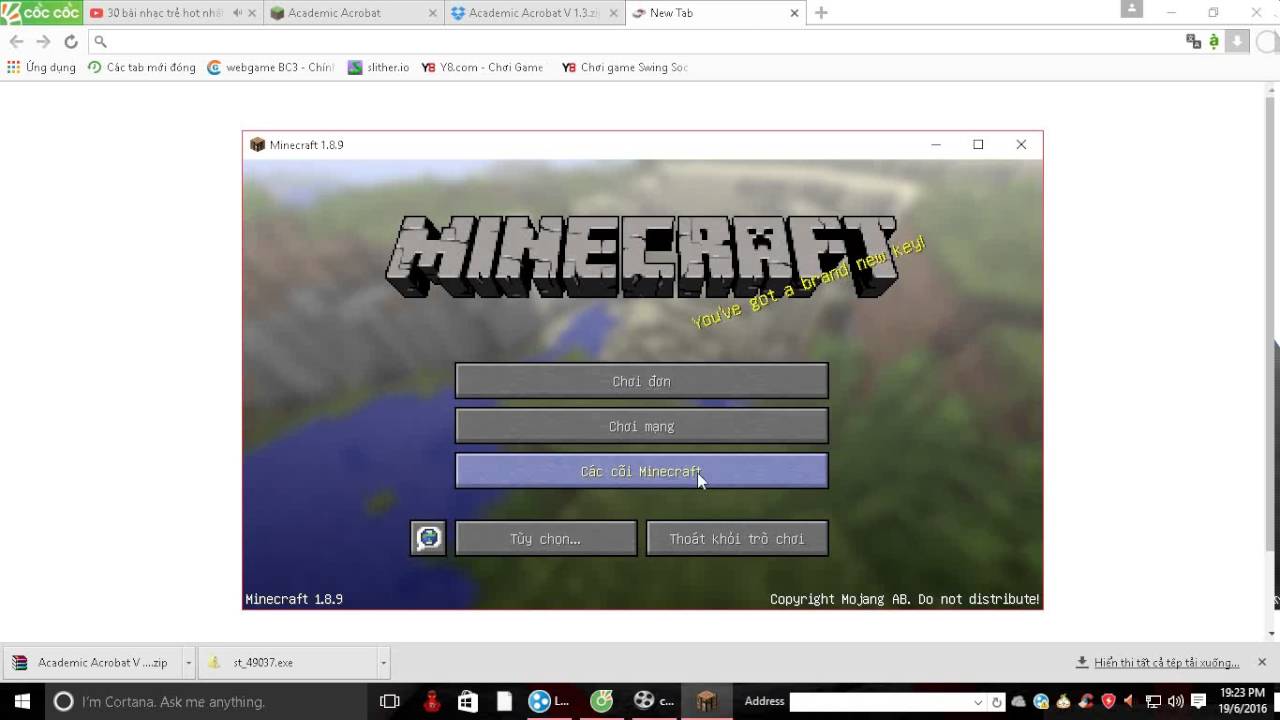1280x720 pixels.
Task: Go forward with browser forward arrow
Action: 43,41
